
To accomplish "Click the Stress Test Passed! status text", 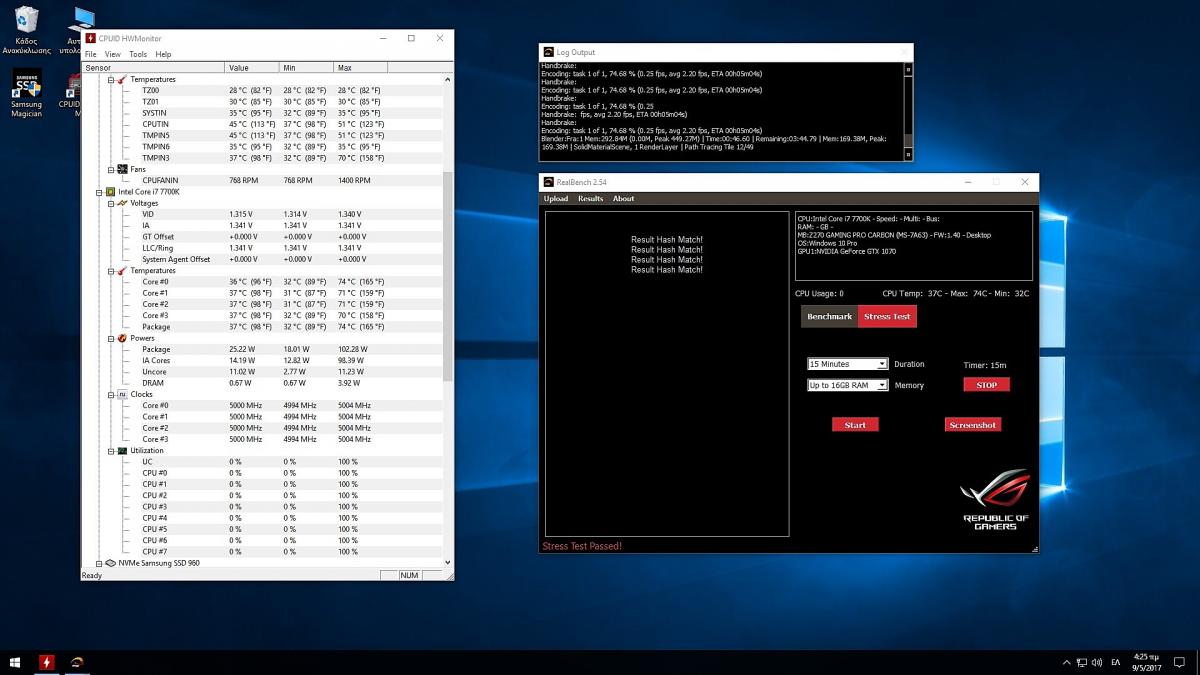I will (x=582, y=546).
